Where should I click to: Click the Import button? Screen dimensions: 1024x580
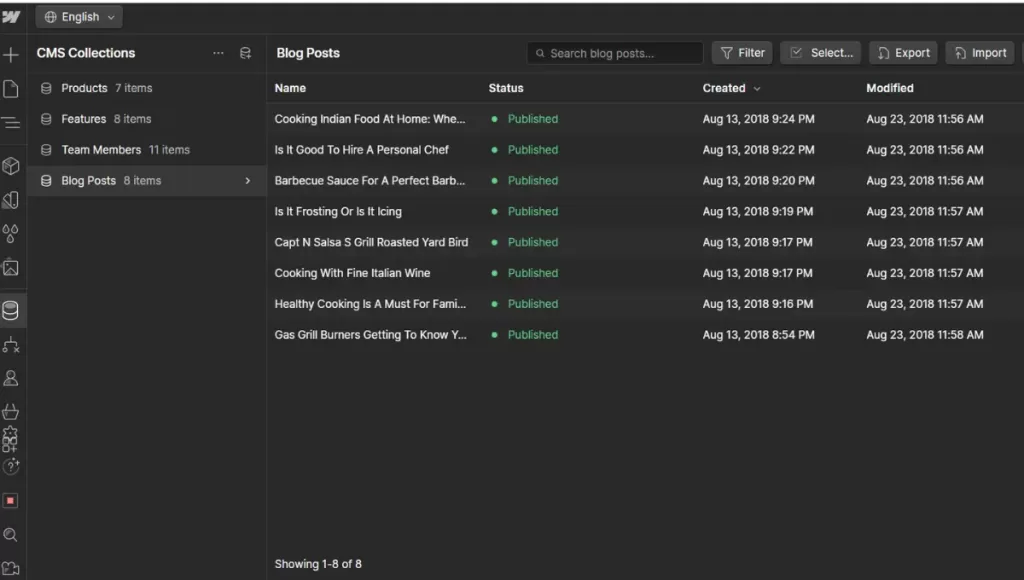pyautogui.click(x=980, y=53)
